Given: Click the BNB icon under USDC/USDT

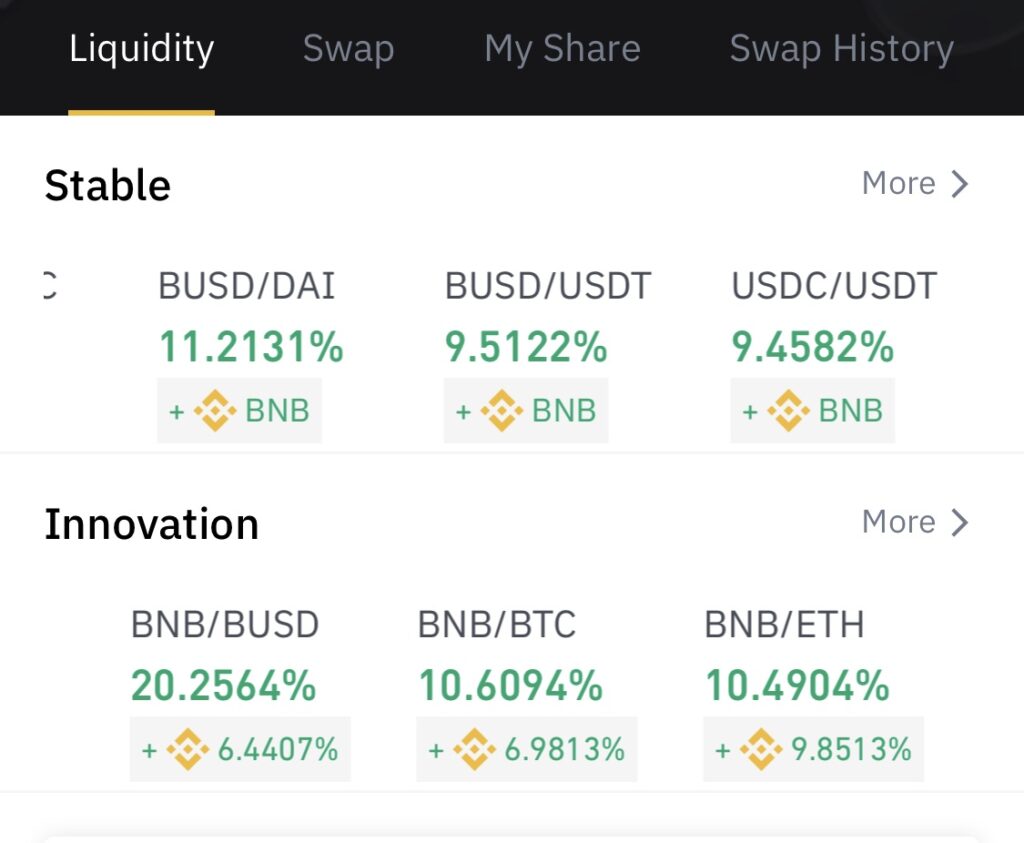Looking at the screenshot, I should tap(788, 411).
